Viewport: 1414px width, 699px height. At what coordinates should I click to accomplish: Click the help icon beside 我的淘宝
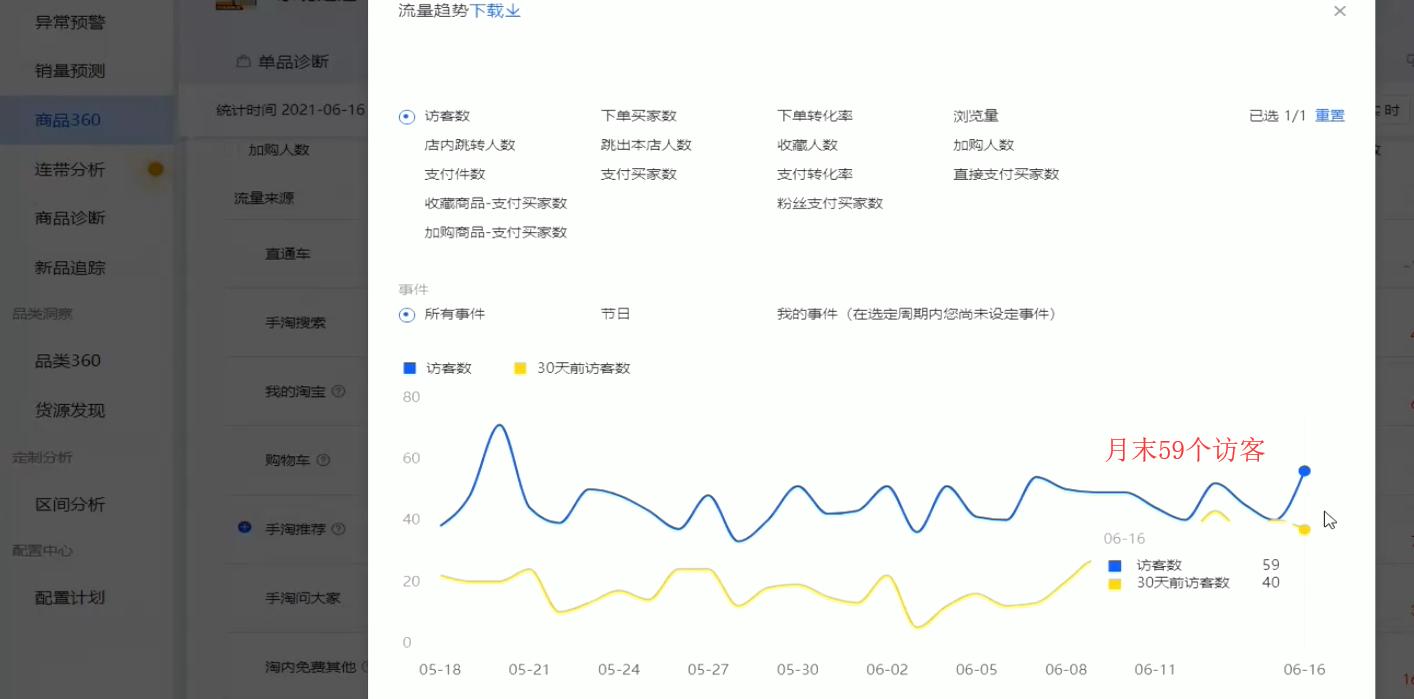coord(340,391)
